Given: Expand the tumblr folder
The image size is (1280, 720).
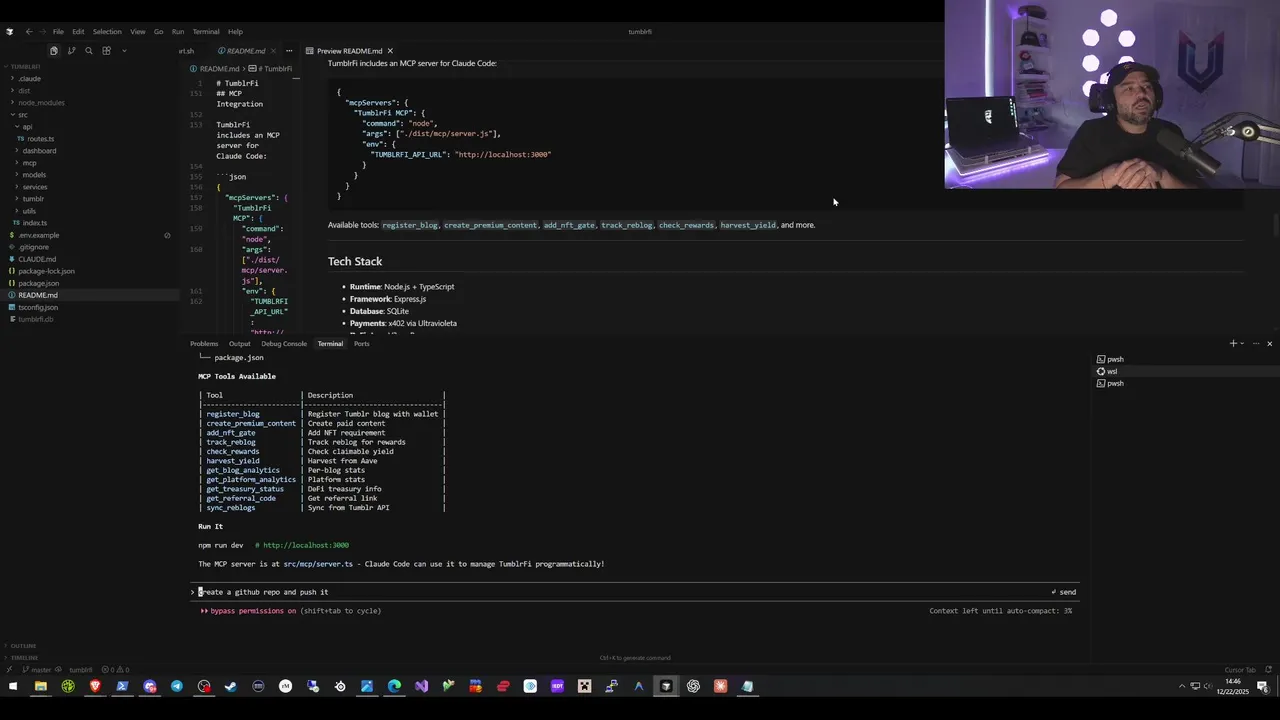Looking at the screenshot, I should (33, 199).
